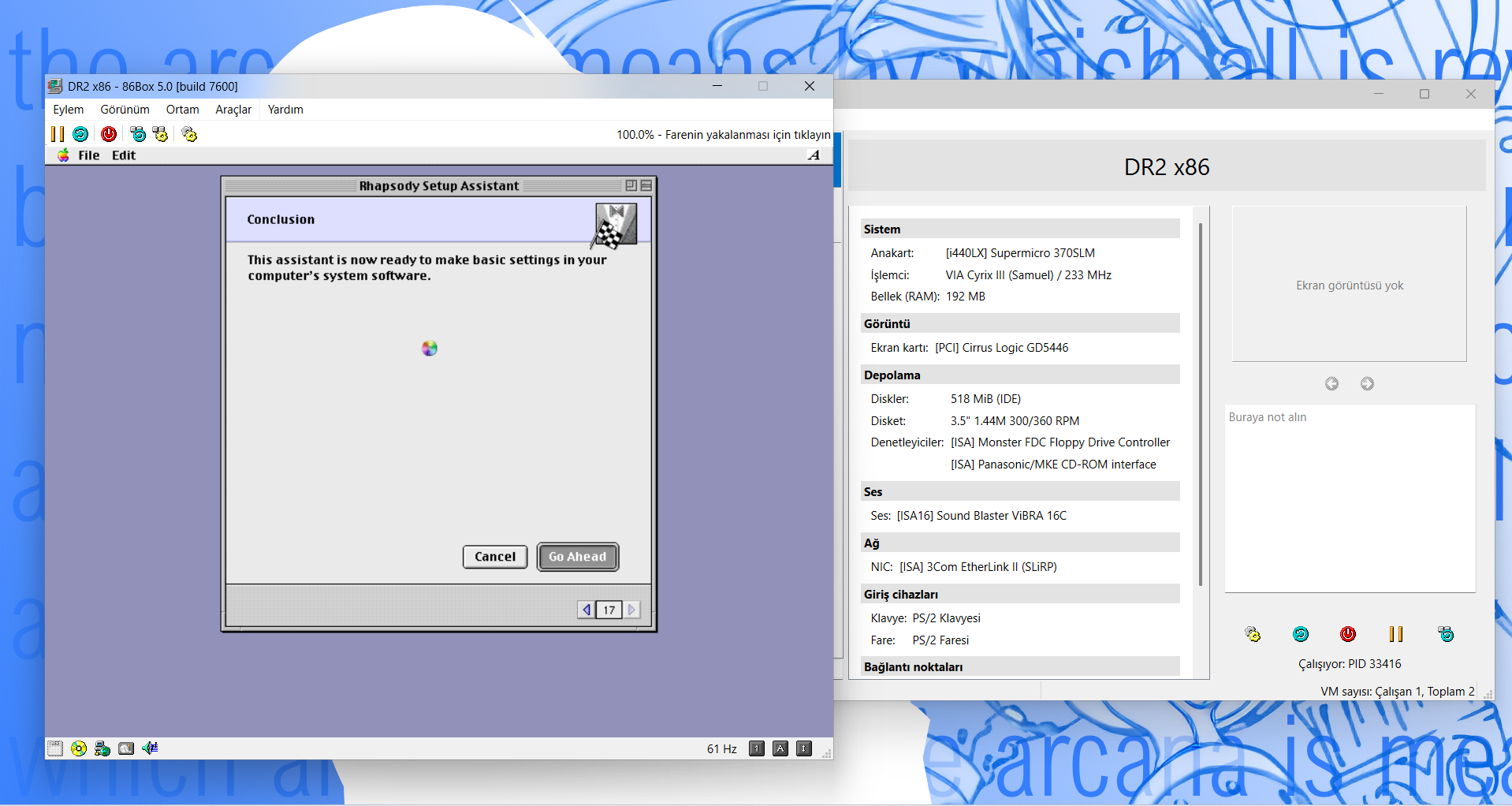The height and width of the screenshot is (806, 1512).
Task: Click the script-A icon on the Rhapsody menu bar
Action: pyautogui.click(x=814, y=155)
